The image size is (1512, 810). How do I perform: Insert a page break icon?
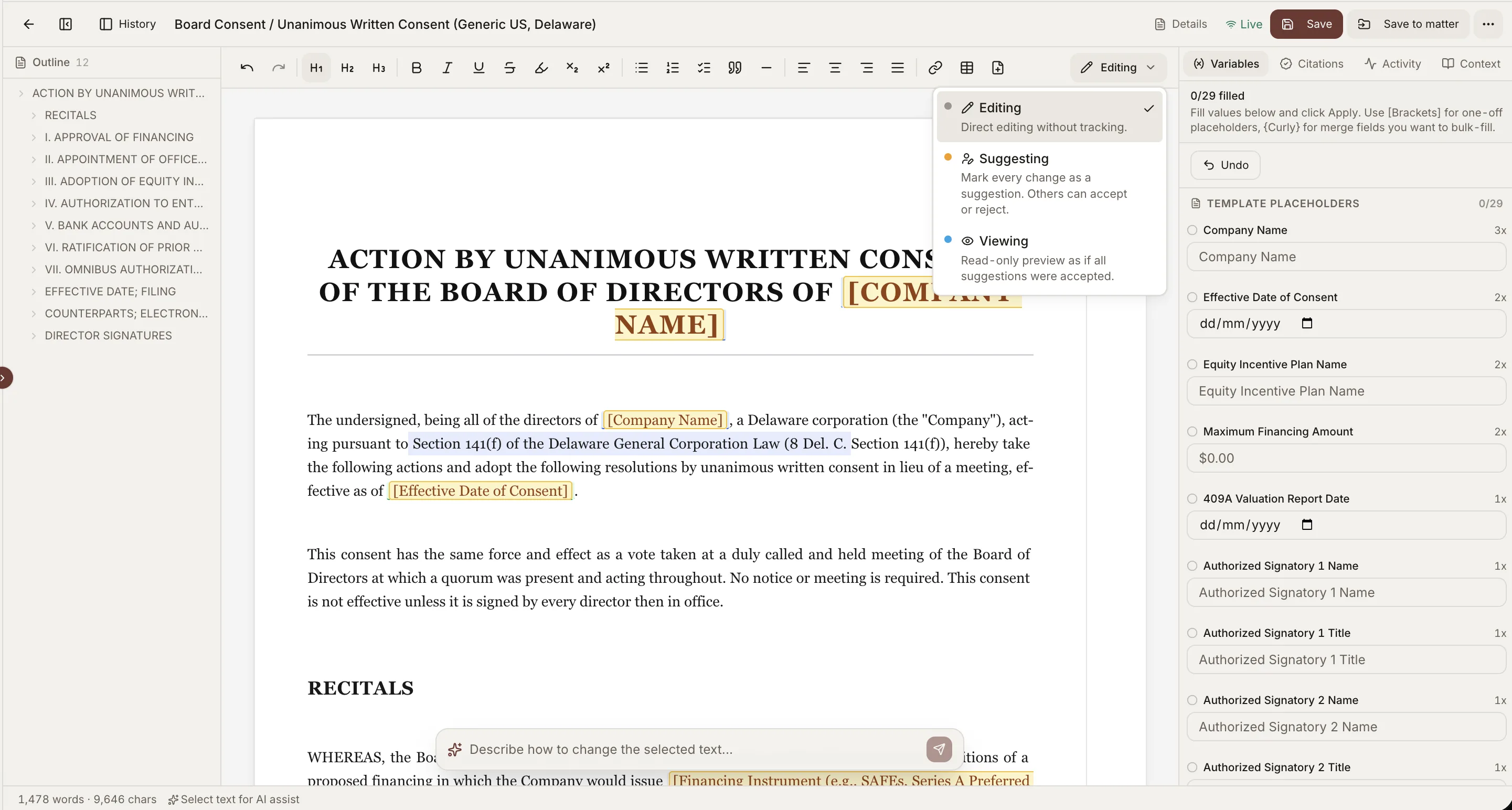click(x=998, y=68)
